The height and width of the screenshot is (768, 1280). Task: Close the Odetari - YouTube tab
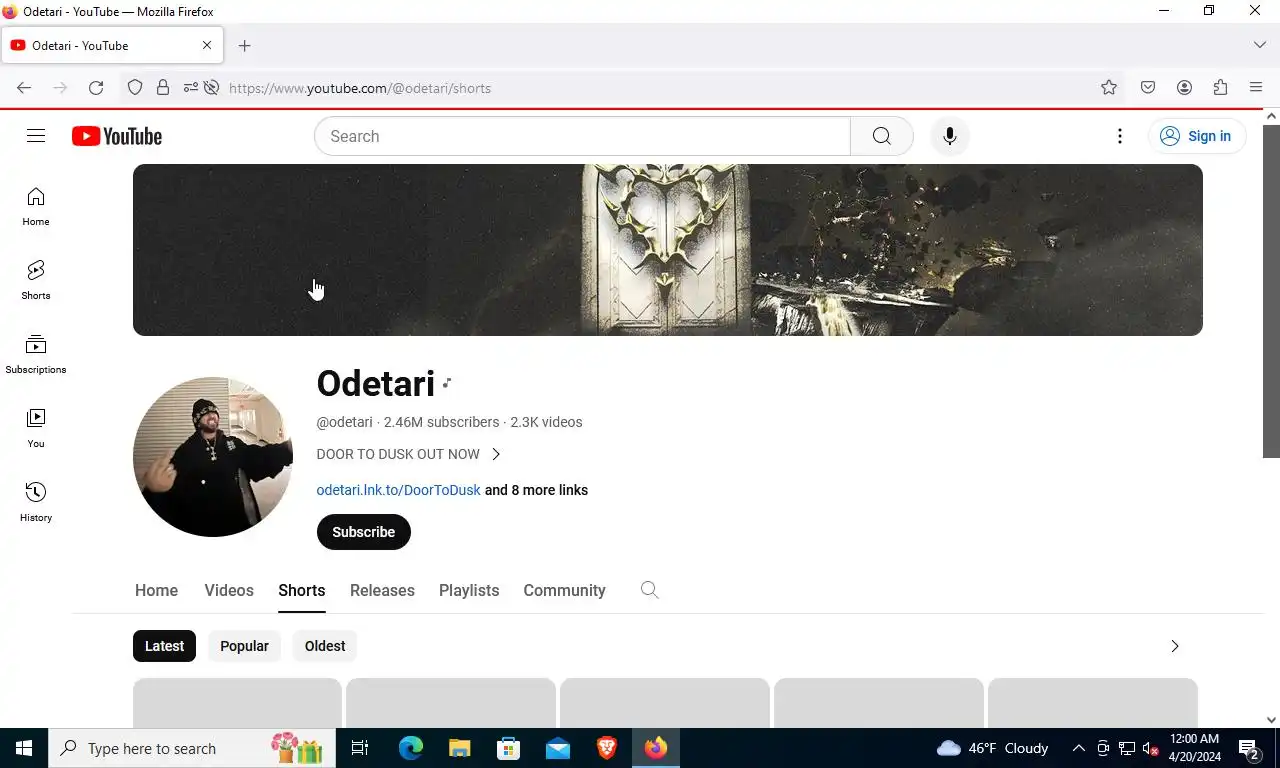click(x=207, y=45)
